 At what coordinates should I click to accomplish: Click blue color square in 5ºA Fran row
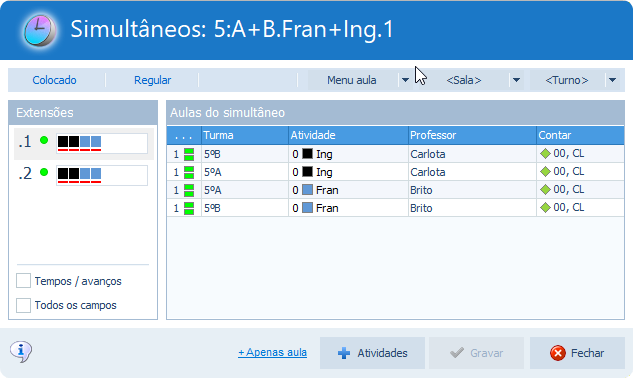point(308,189)
